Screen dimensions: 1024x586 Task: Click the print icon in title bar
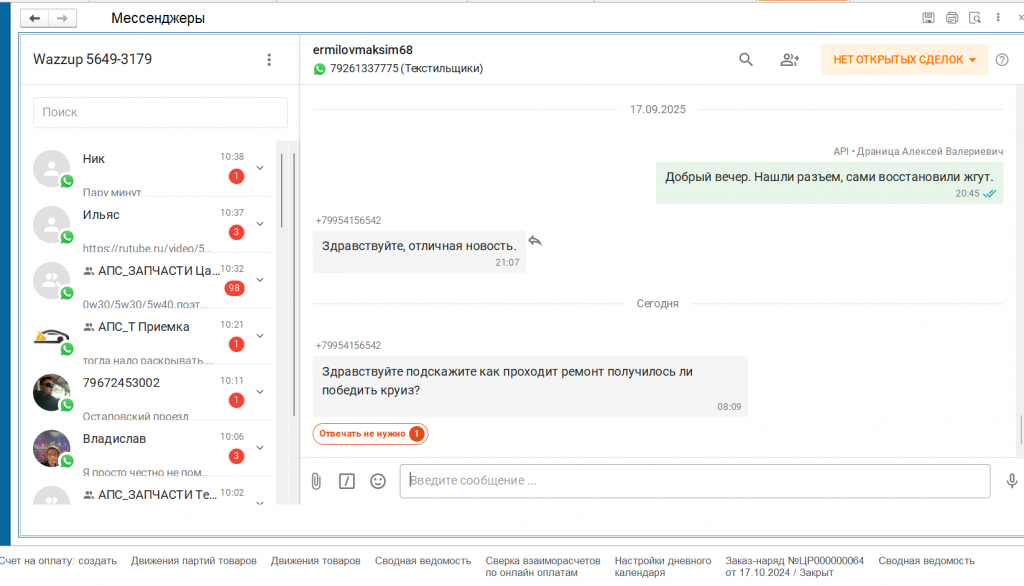coord(952,18)
